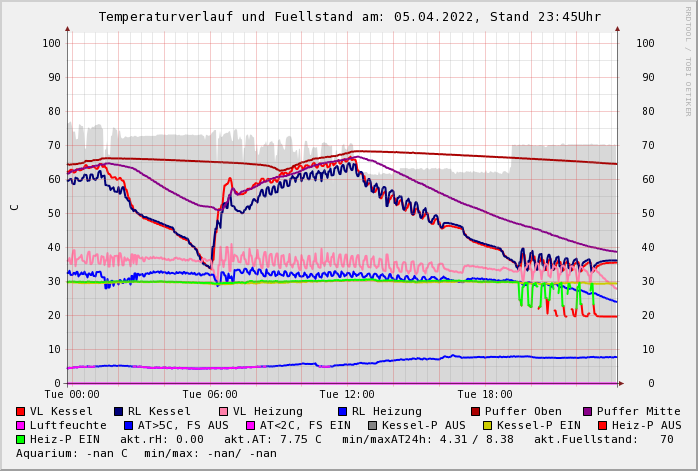698x471 pixels.
Task: Click the Tue 06:00 time axis label
Action: pyautogui.click(x=210, y=394)
